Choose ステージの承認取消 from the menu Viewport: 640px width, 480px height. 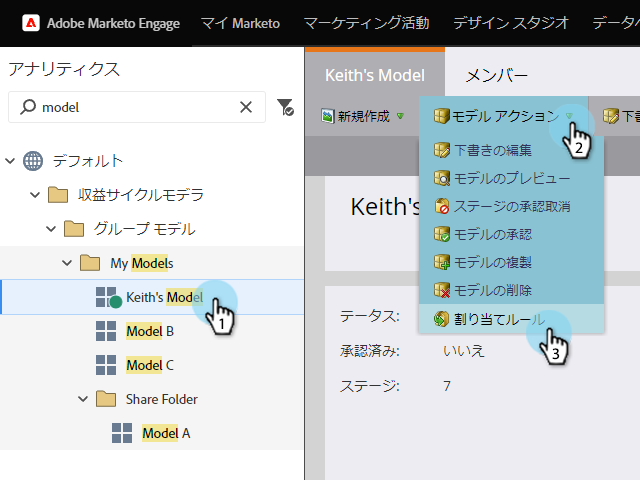[x=511, y=206]
